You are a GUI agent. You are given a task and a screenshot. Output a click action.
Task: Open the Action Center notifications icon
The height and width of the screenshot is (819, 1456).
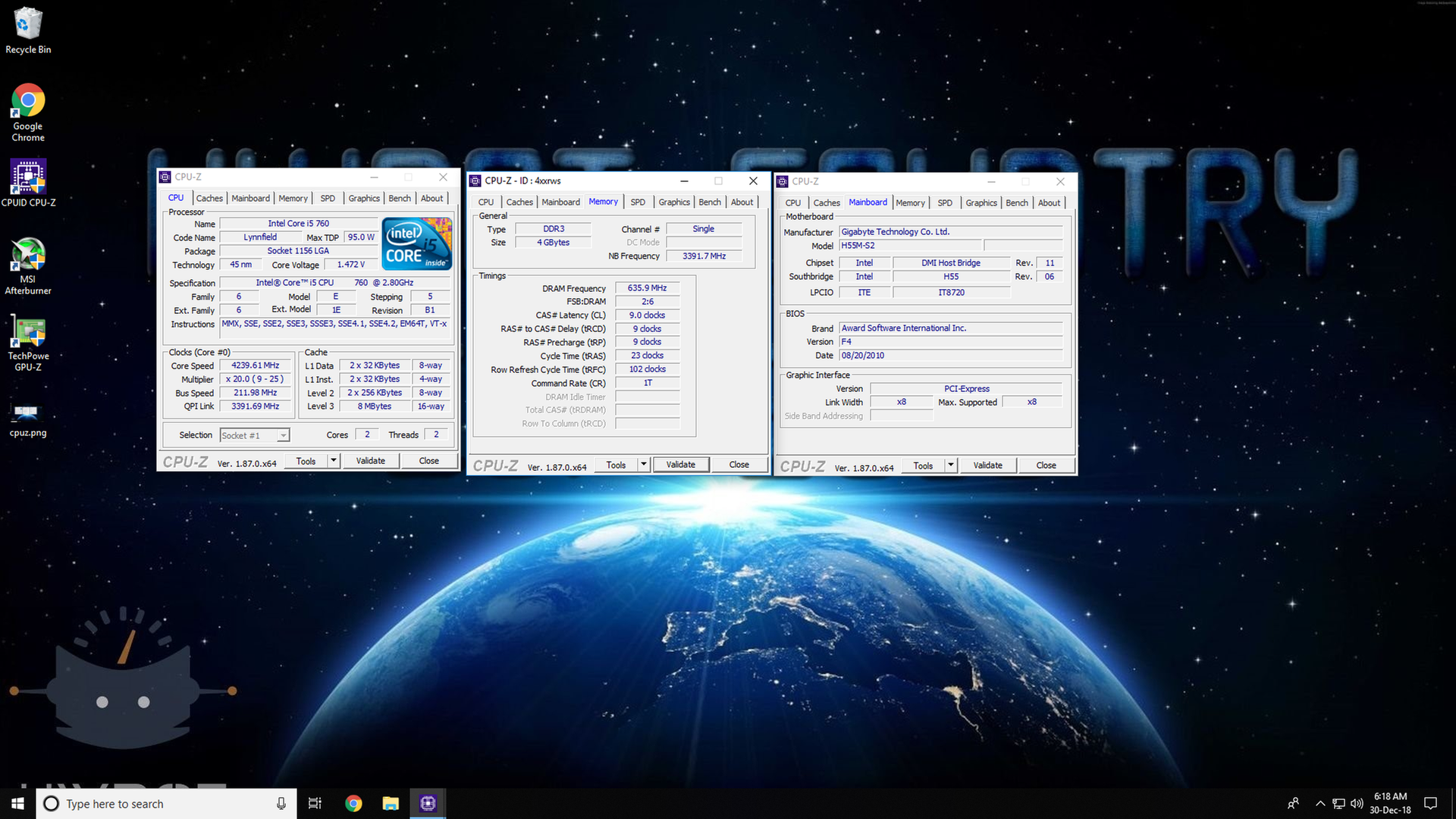pyautogui.click(x=1430, y=803)
